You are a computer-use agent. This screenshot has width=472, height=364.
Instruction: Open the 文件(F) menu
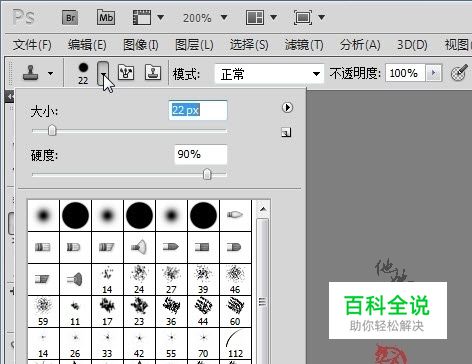32,45
